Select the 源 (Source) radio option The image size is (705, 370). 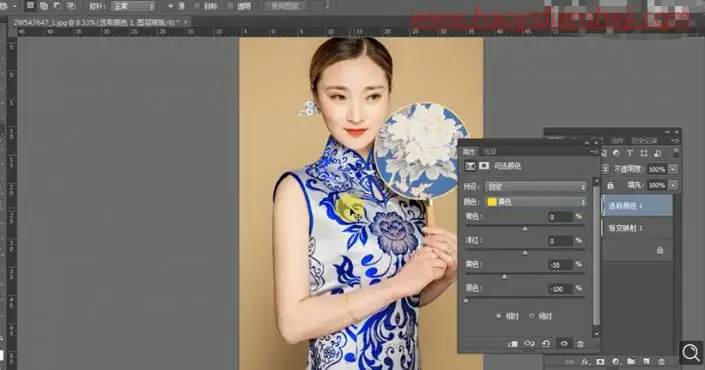171,6
